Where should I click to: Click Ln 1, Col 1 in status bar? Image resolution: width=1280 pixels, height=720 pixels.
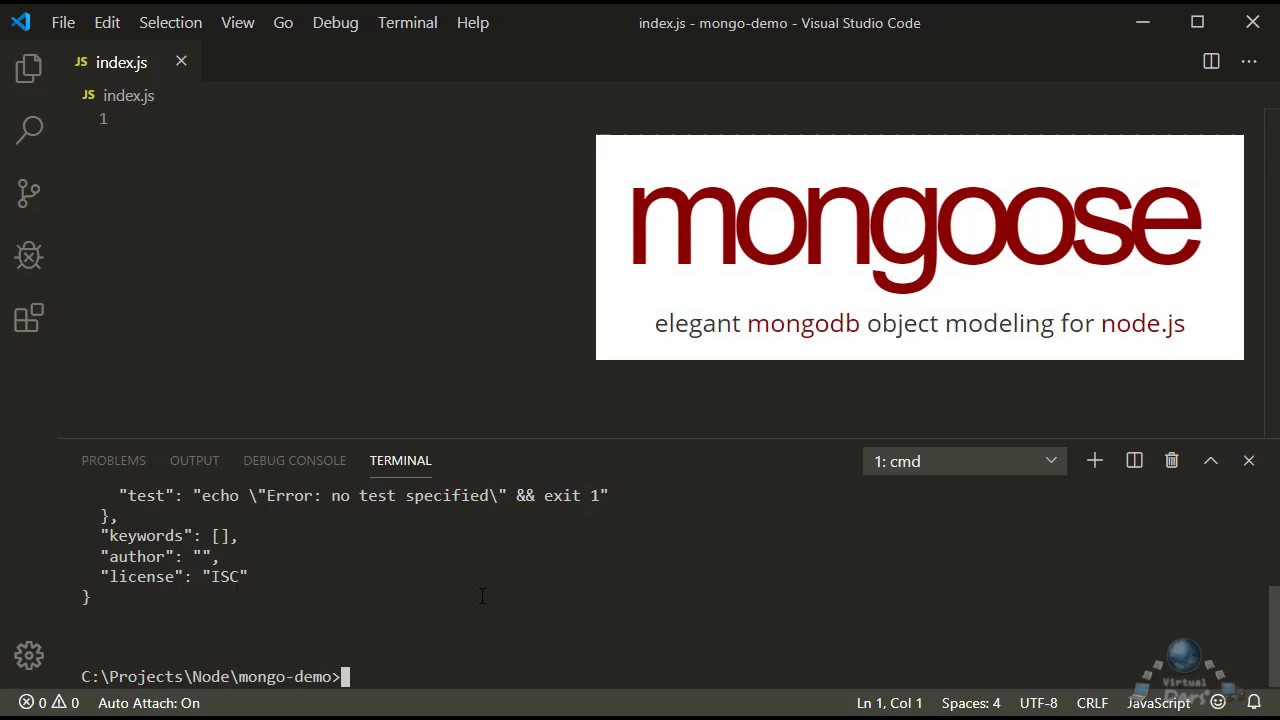[889, 703]
